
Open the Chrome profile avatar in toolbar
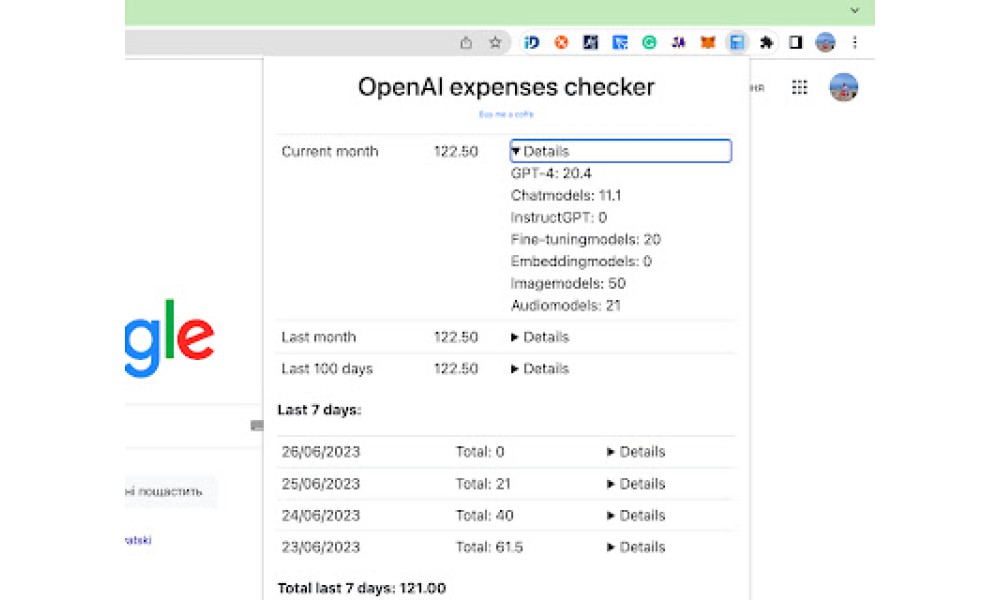pyautogui.click(x=825, y=43)
